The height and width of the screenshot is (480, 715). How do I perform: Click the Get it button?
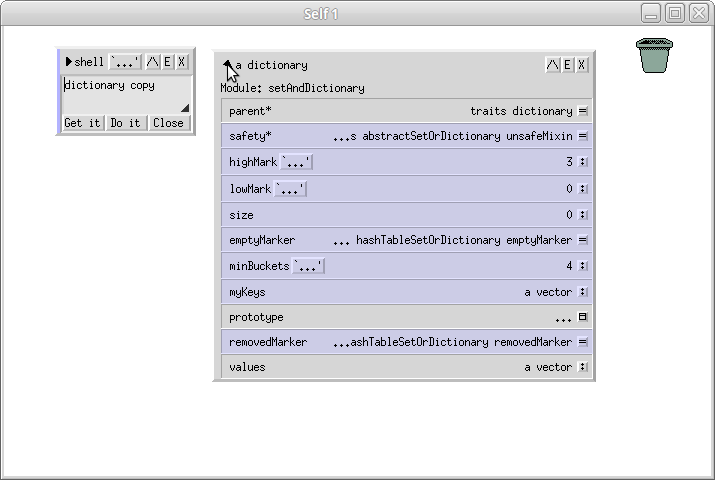tap(82, 123)
